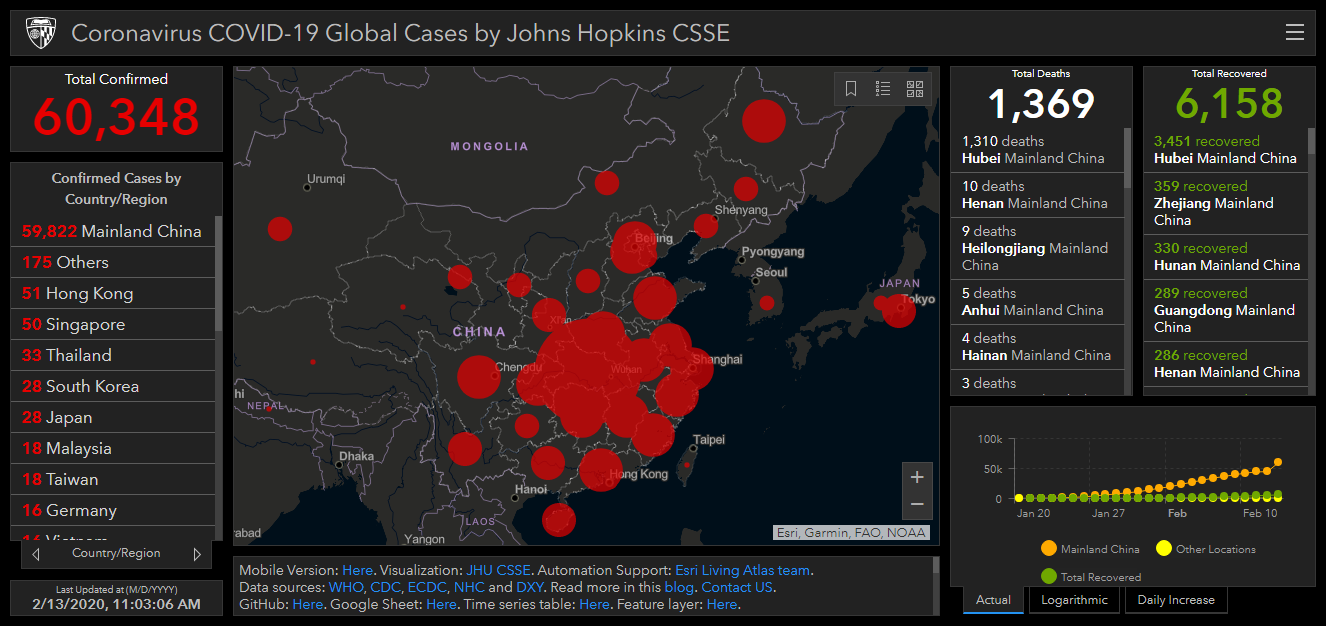This screenshot has height=626, width=1326.
Task: Open the map bookmarks icon
Action: [851, 89]
